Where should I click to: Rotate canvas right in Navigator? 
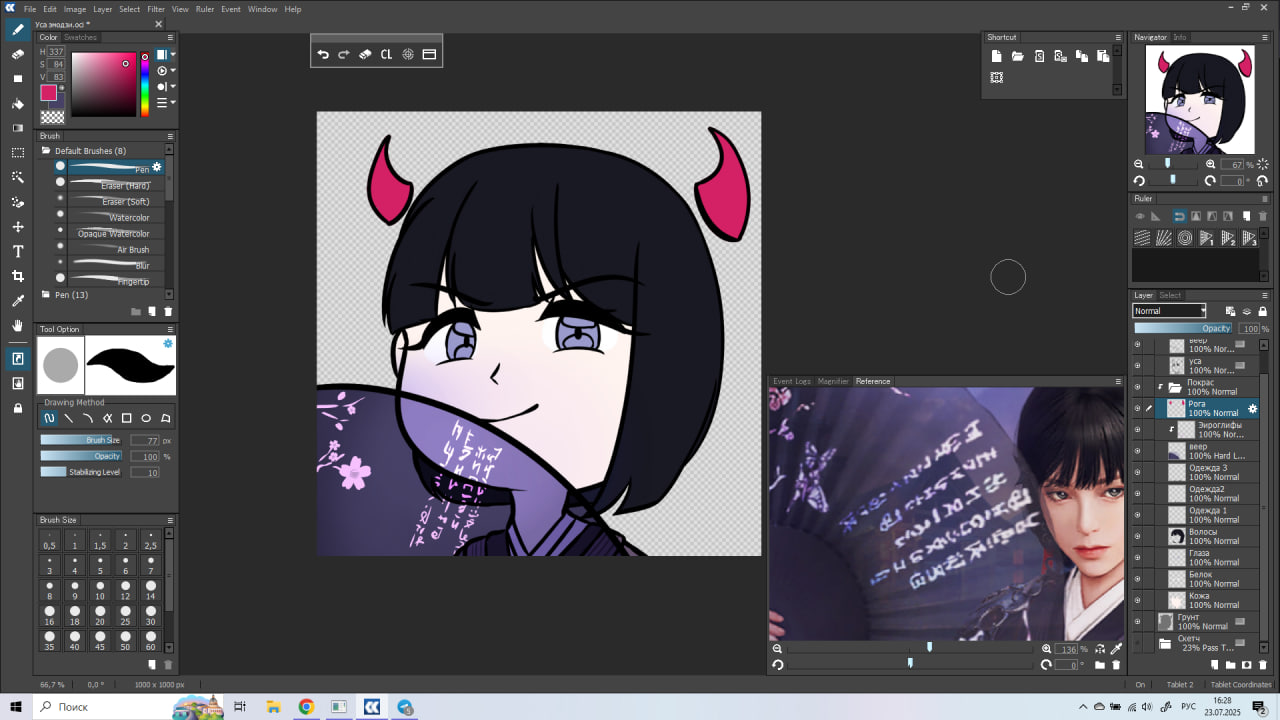tap(1210, 181)
